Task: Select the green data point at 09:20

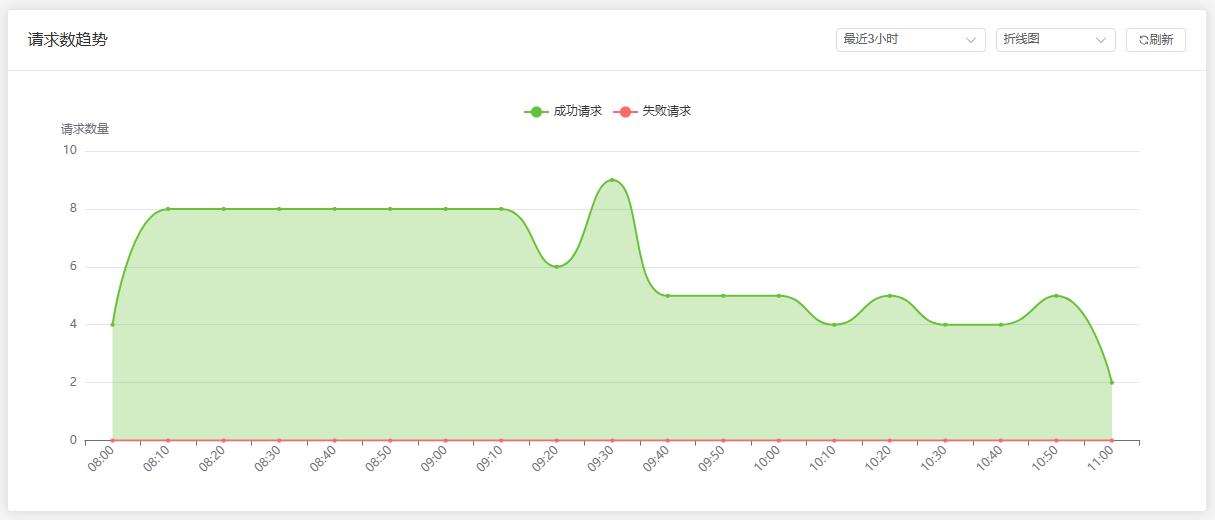Action: pyautogui.click(x=557, y=266)
